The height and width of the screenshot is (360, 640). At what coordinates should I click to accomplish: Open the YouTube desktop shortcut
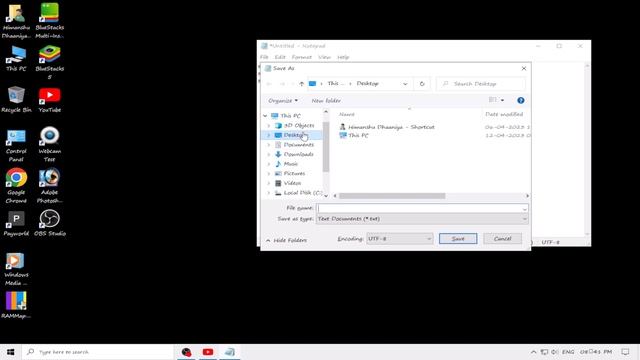tap(49, 100)
